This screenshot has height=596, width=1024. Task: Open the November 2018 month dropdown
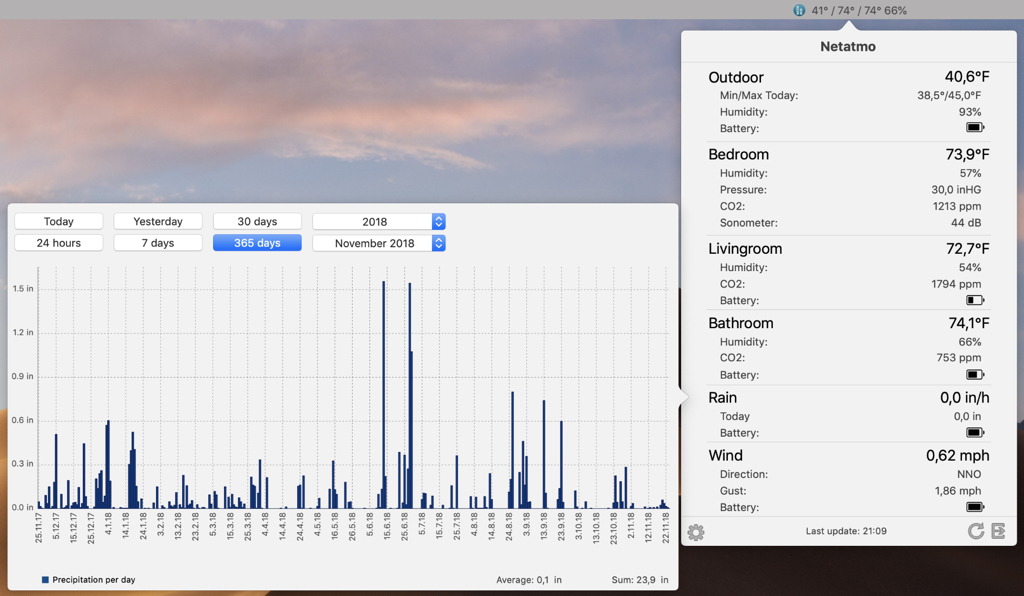pyautogui.click(x=379, y=243)
